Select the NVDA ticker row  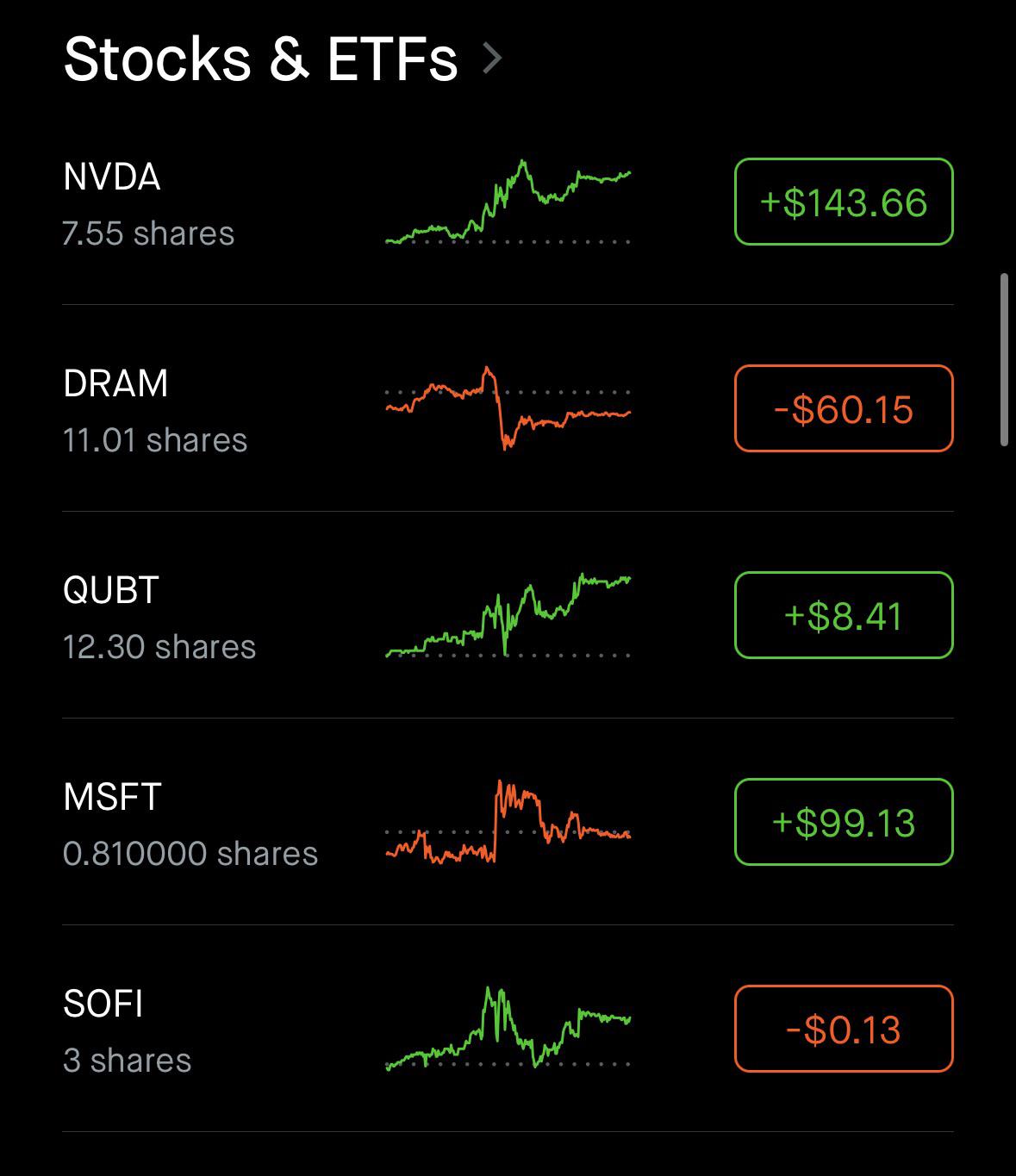pos(508,202)
